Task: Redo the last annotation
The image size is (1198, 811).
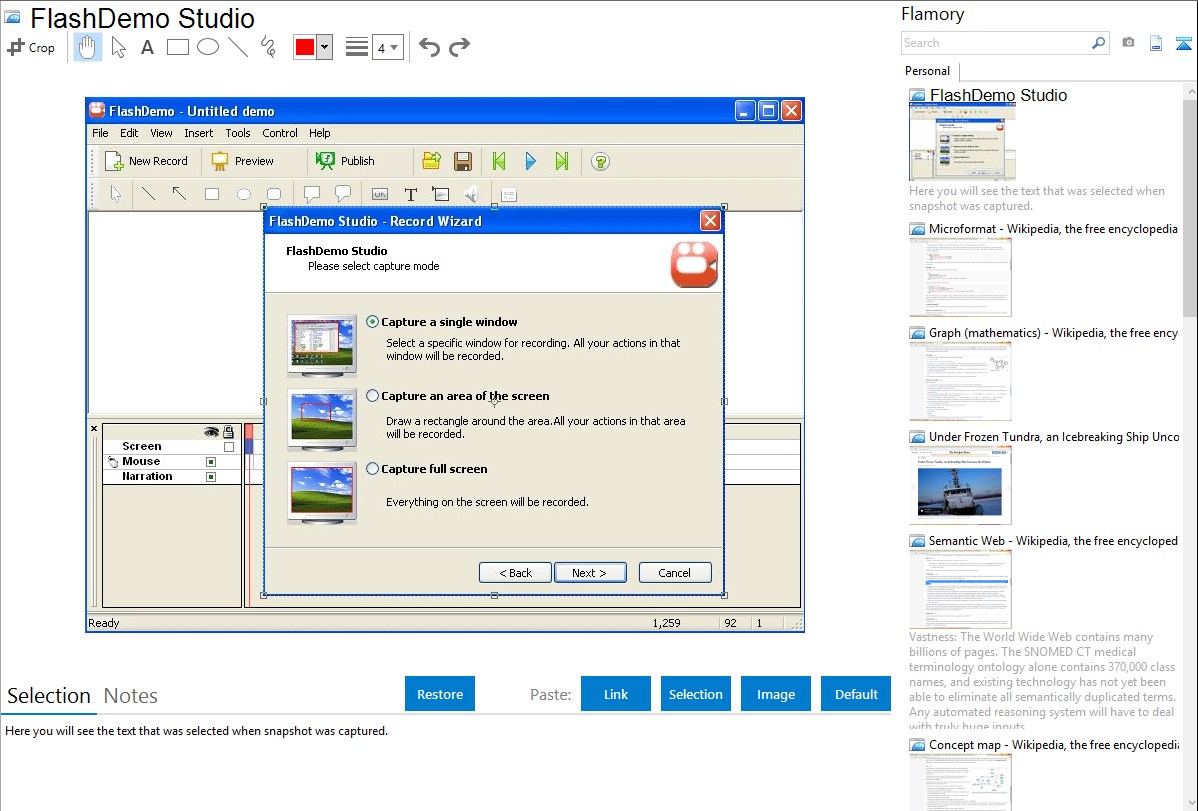Action: 459,47
